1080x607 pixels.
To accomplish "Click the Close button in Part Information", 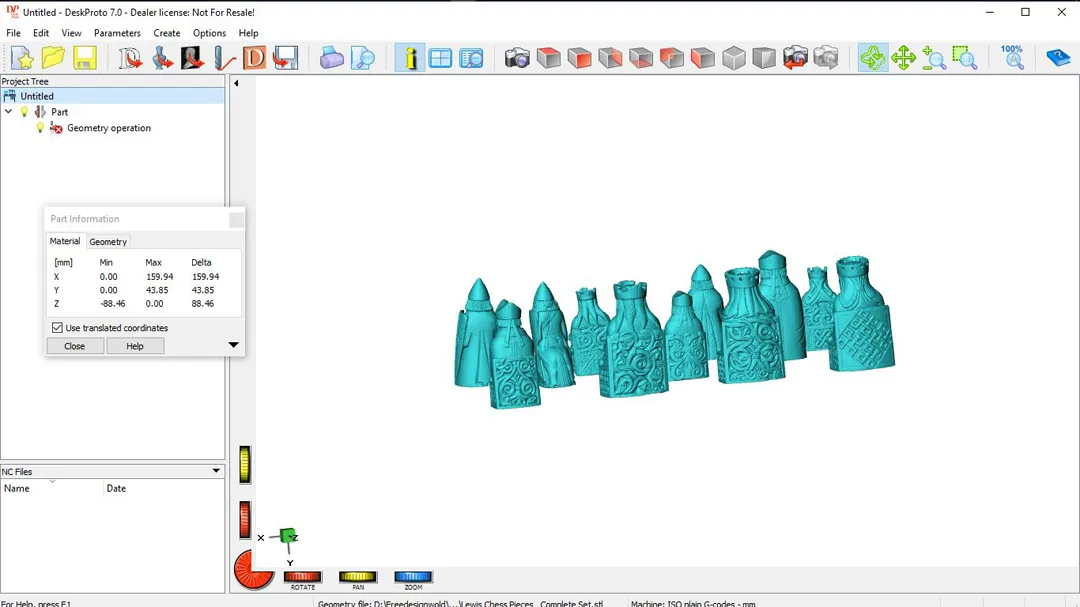I will pyautogui.click(x=74, y=346).
